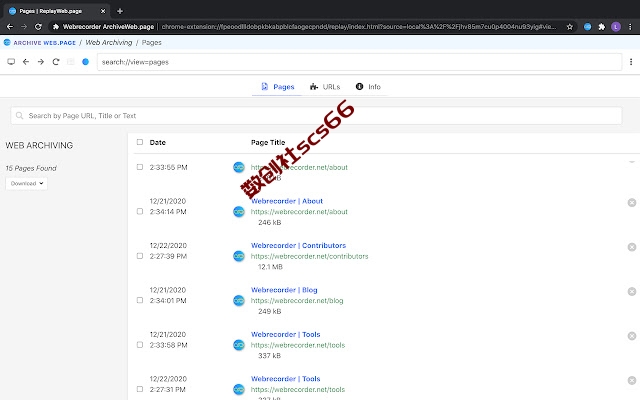Image resolution: width=640 pixels, height=400 pixels.
Task: Refresh the replay view
Action: pos(56,62)
